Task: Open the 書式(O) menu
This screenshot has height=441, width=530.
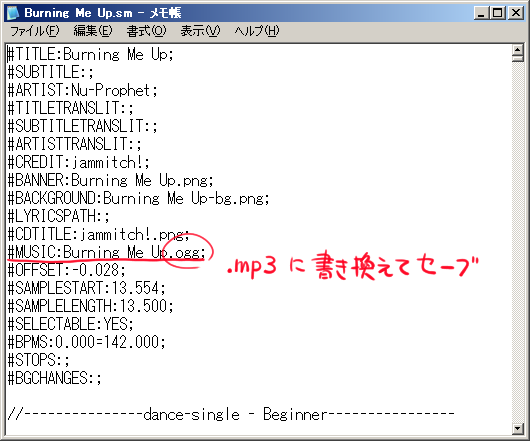Action: coord(146,31)
